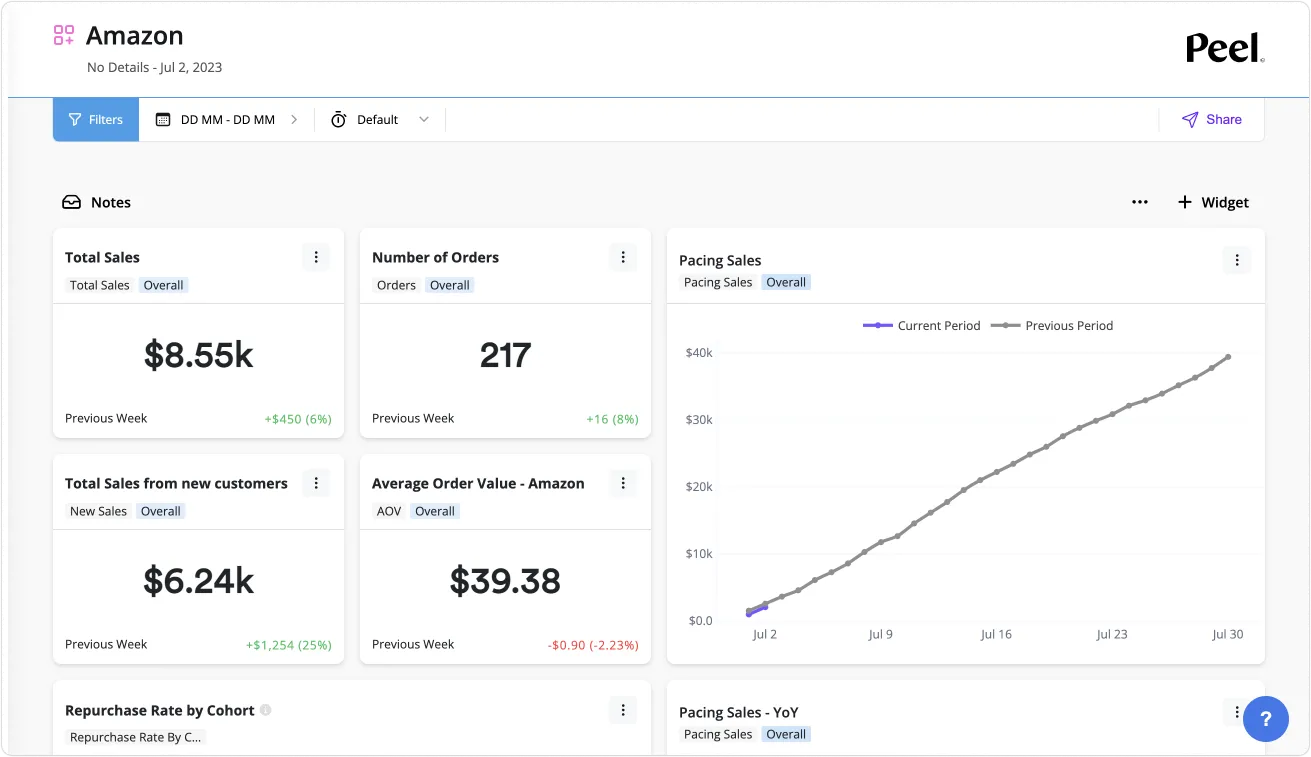Open the upper Pacing Sales kebab menu
This screenshot has width=1311, height=757.
coord(1237,260)
